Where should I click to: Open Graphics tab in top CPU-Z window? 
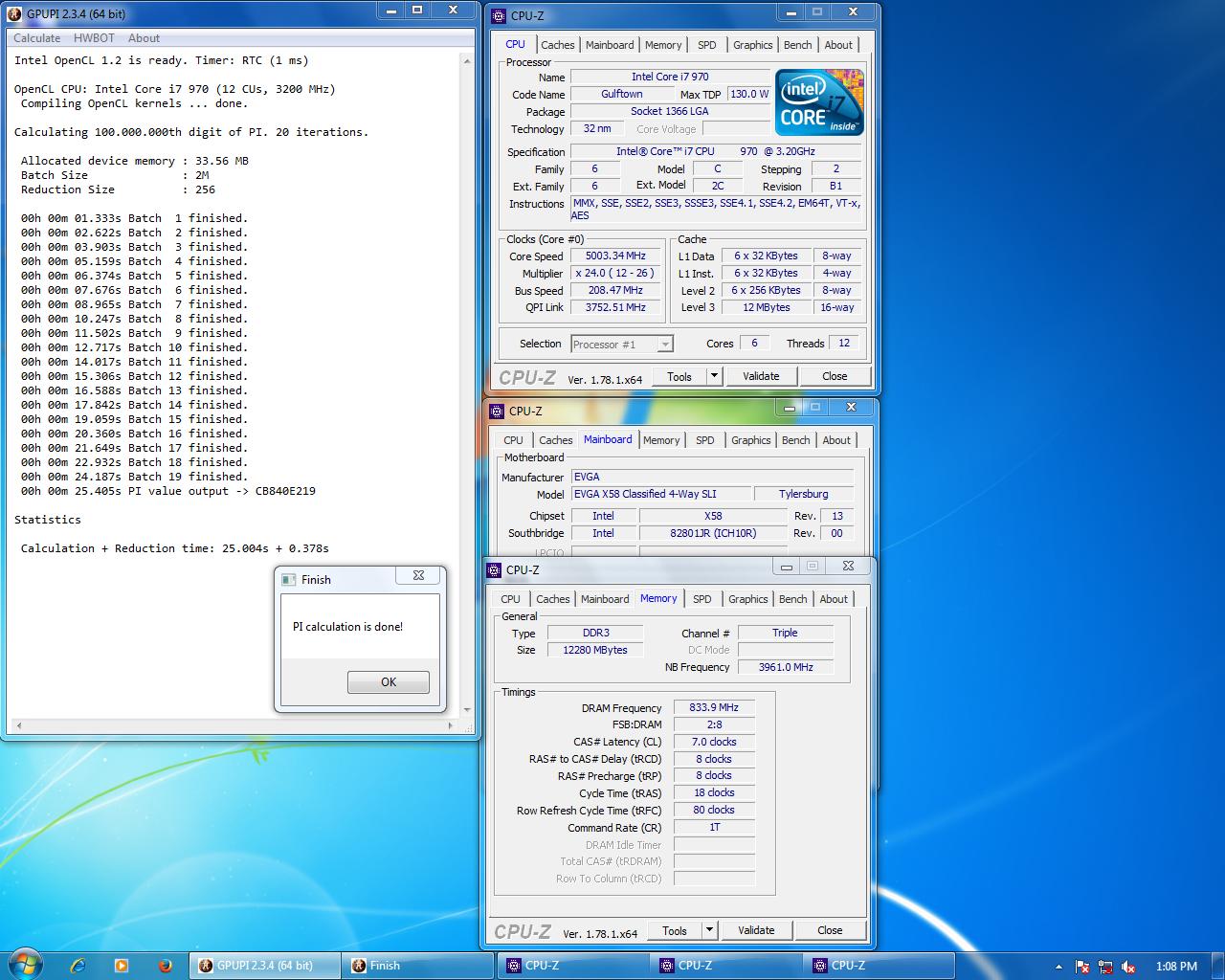[753, 45]
